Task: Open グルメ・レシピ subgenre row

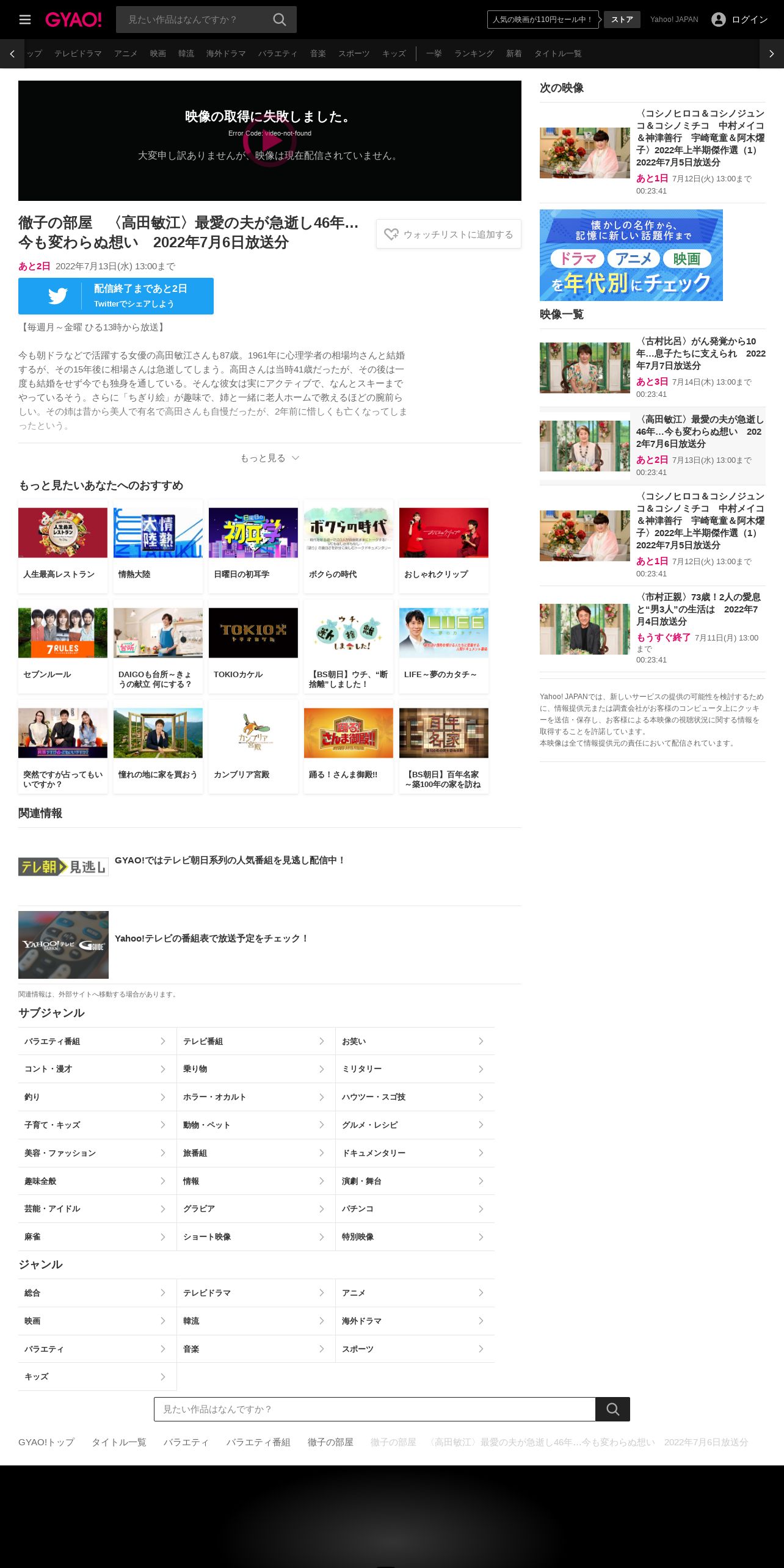Action: (x=415, y=1125)
